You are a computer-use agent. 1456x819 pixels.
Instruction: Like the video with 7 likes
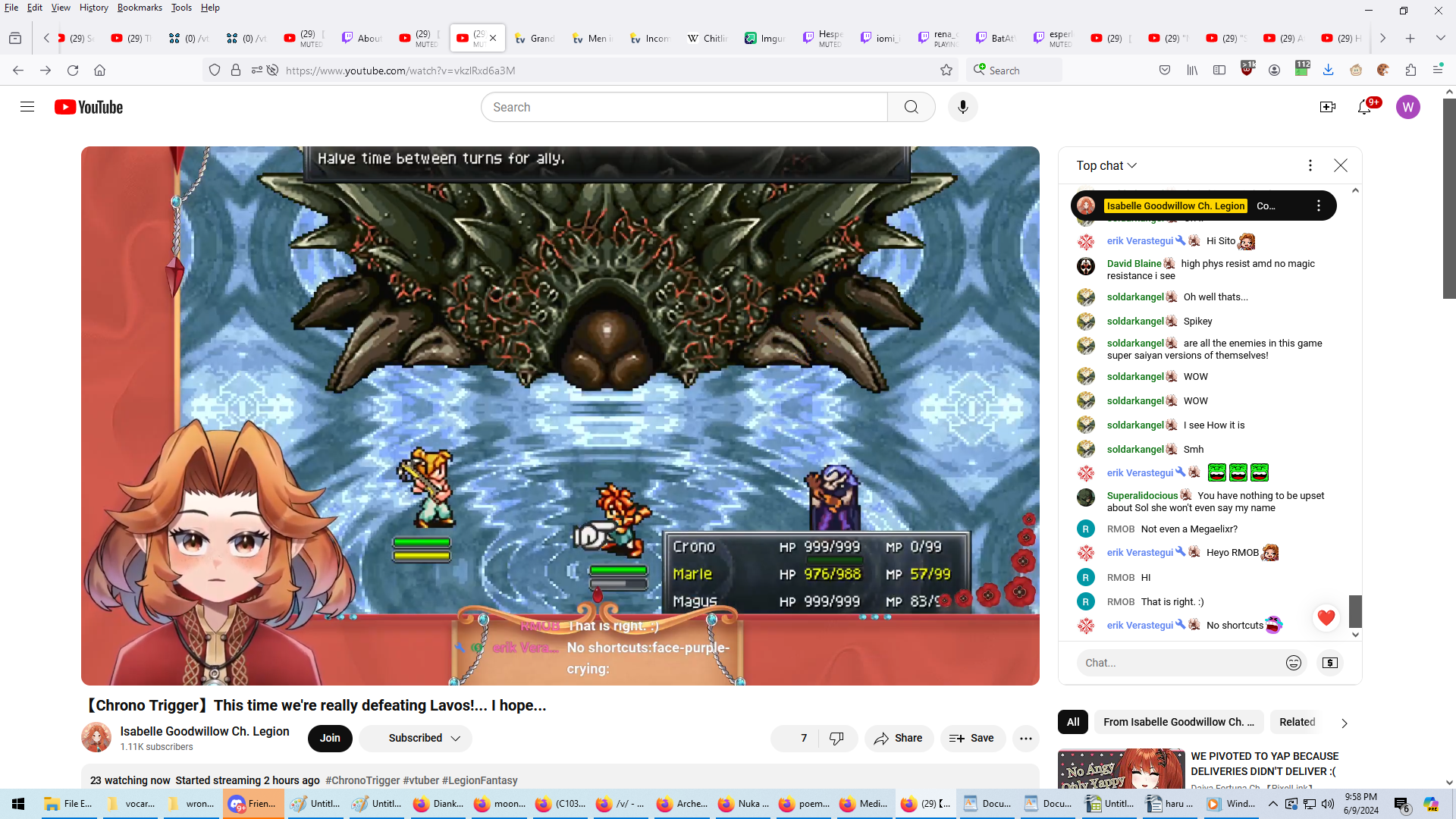click(795, 738)
